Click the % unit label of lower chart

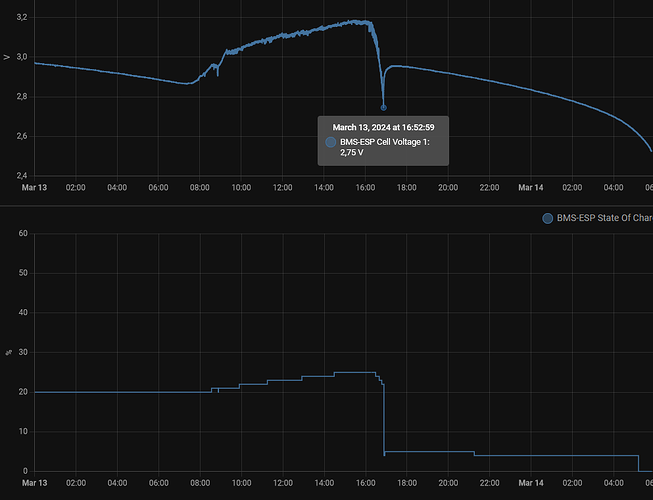(x=8, y=353)
